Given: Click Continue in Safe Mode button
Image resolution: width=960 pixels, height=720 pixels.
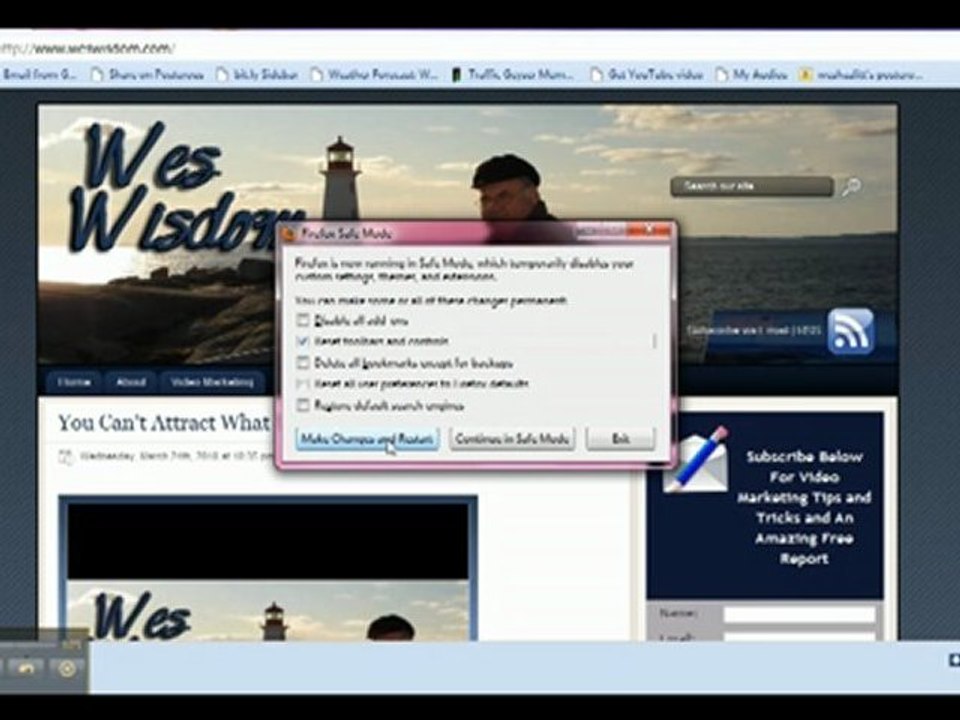Looking at the screenshot, I should pos(512,439).
